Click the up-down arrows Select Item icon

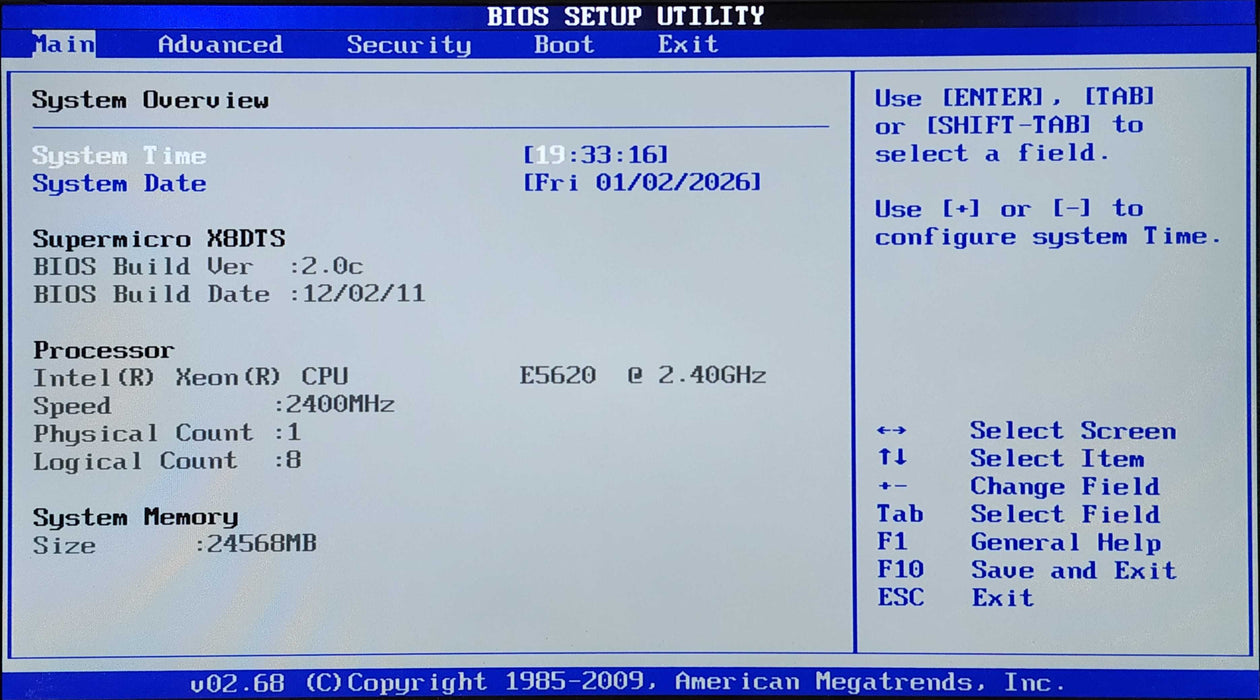point(892,458)
